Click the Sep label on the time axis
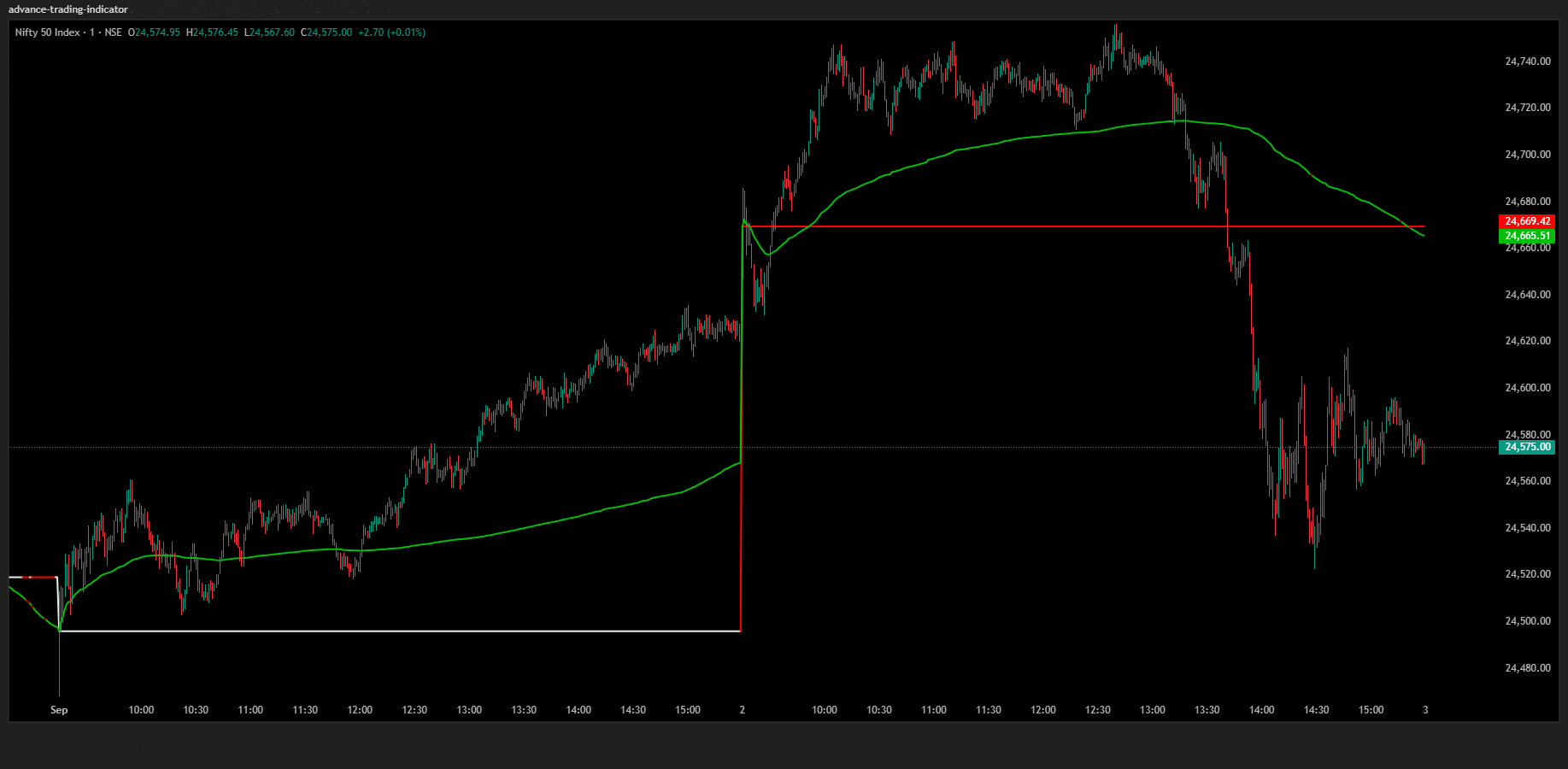 tap(58, 709)
